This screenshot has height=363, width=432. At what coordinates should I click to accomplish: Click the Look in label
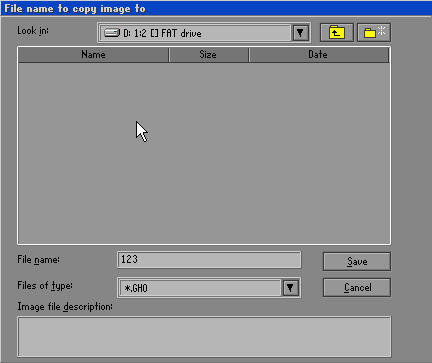(x=33, y=31)
